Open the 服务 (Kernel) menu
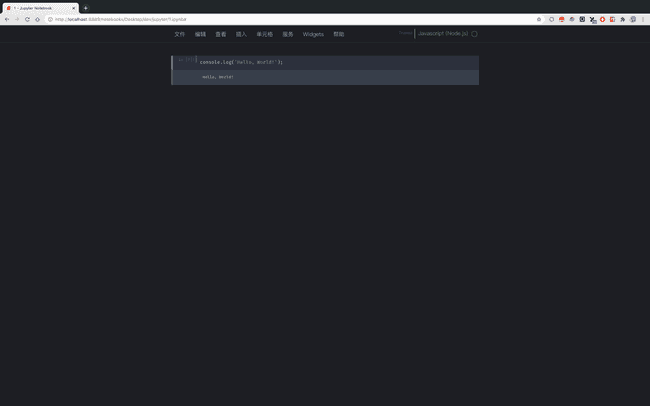The width and height of the screenshot is (650, 406). click(x=288, y=34)
